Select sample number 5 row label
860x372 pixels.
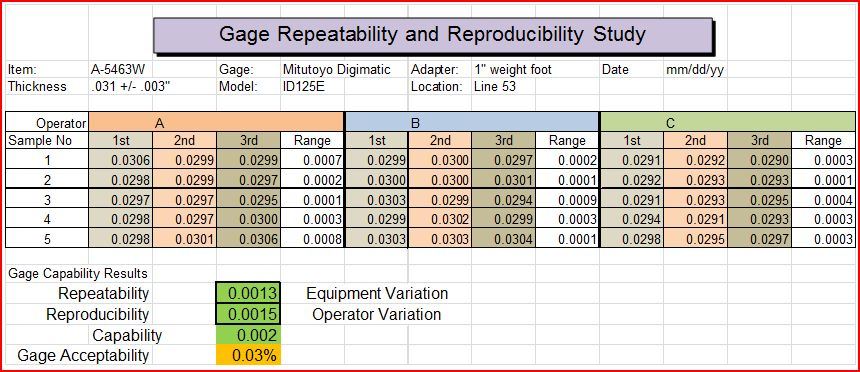click(47, 239)
